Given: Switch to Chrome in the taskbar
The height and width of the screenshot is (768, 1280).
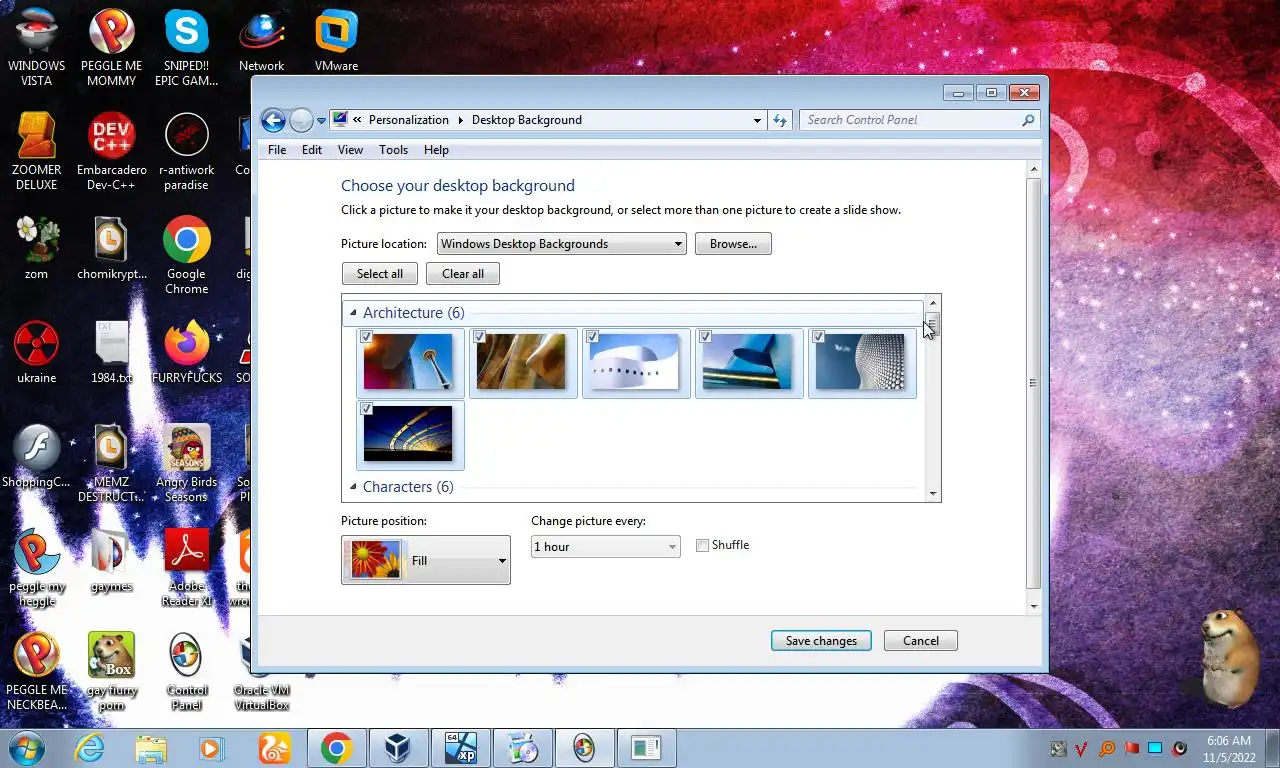Looking at the screenshot, I should coord(336,748).
